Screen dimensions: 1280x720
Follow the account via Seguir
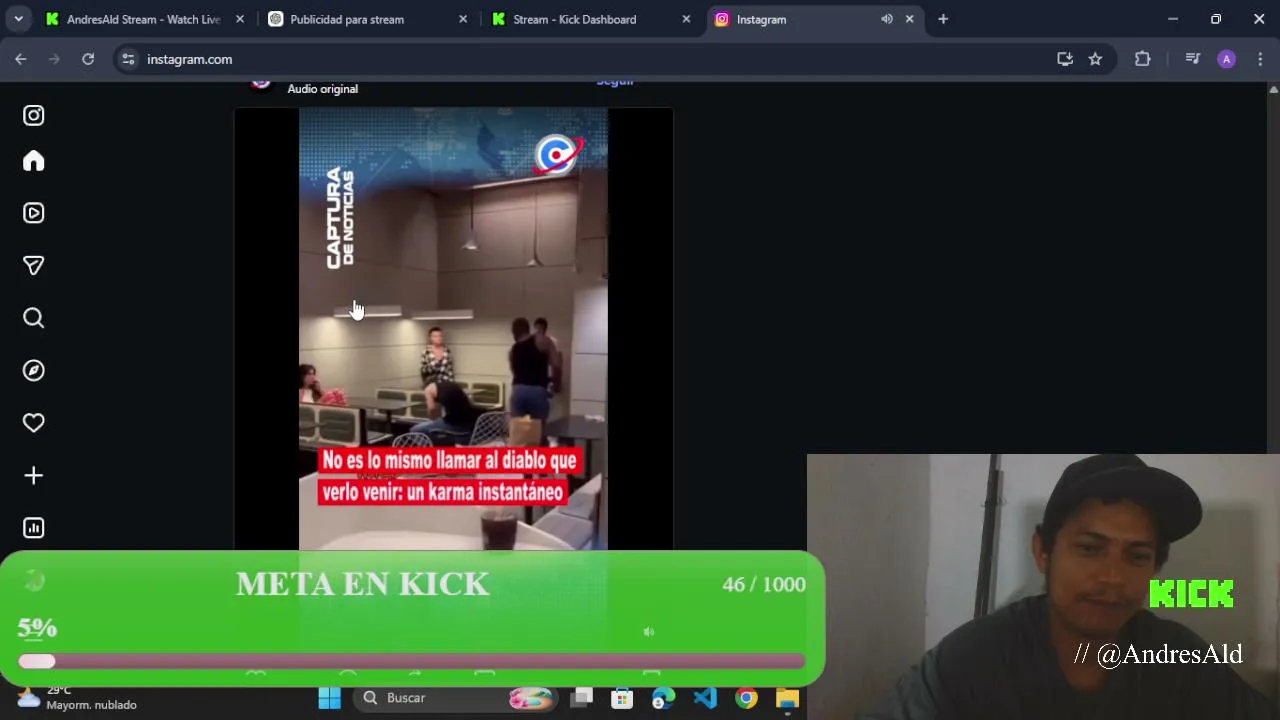click(615, 83)
